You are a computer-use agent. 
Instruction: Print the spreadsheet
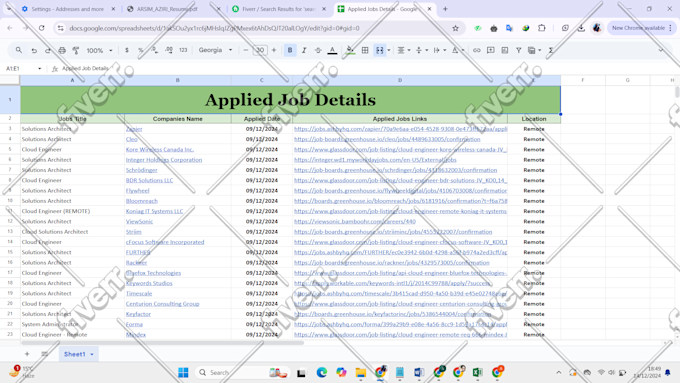click(62, 50)
